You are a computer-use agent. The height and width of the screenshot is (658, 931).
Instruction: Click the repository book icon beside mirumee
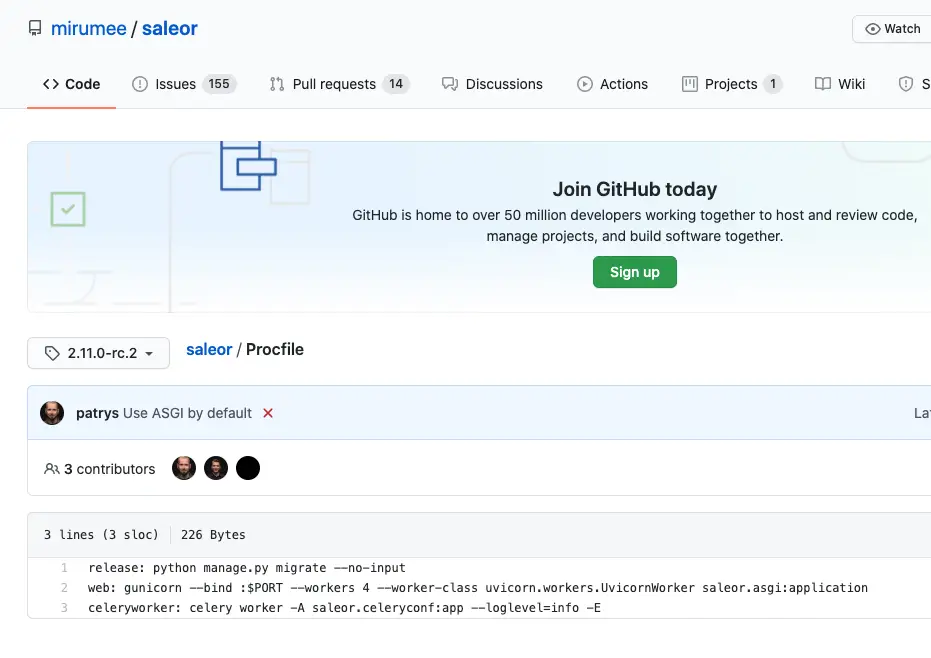click(35, 29)
